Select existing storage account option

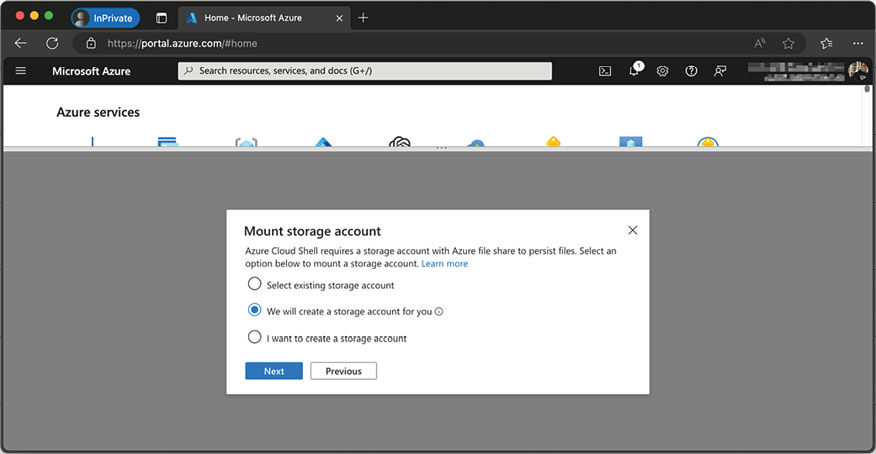[254, 284]
